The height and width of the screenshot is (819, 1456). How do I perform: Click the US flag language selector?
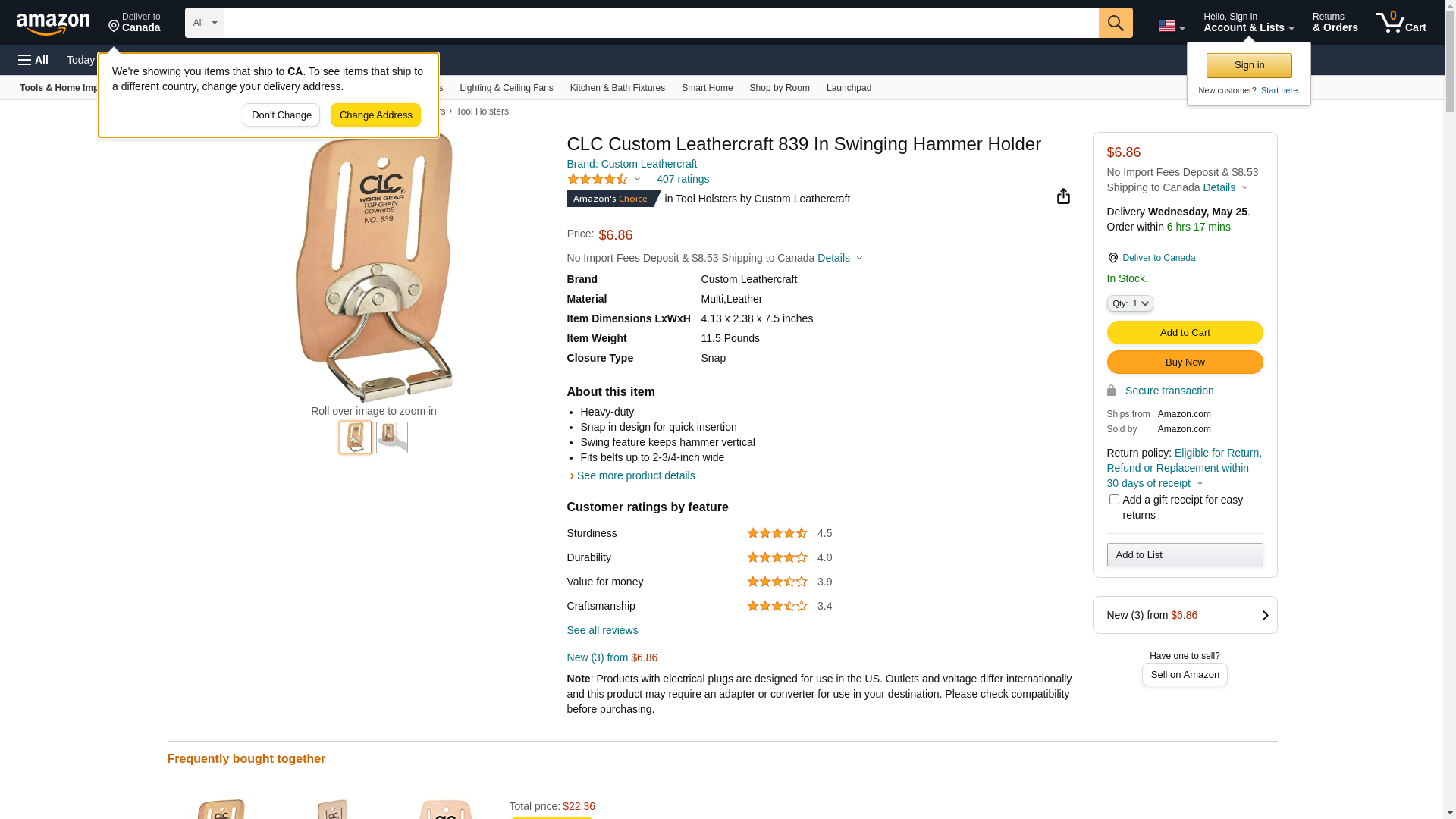click(1171, 26)
